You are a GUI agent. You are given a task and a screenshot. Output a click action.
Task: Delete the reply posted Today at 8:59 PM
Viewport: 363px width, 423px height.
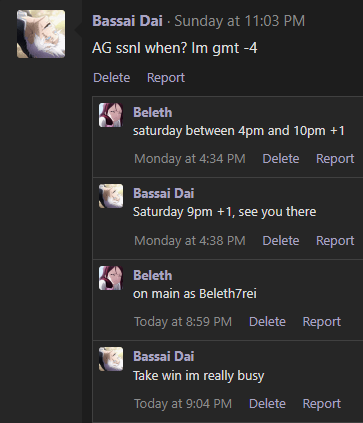[267, 322]
